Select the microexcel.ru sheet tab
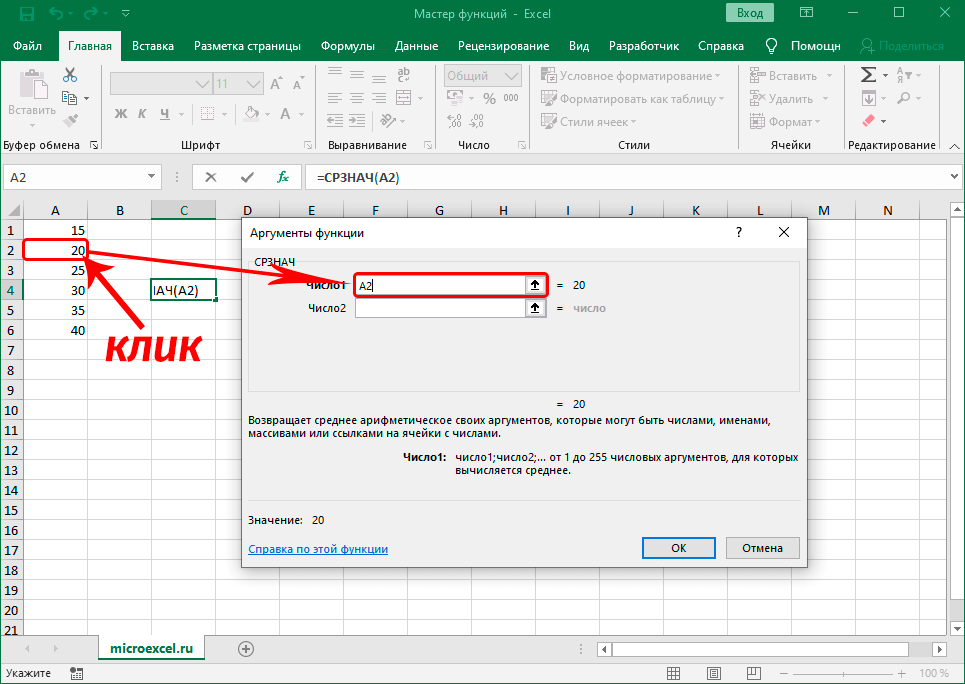Screen dimensions: 965x684 coord(151,648)
